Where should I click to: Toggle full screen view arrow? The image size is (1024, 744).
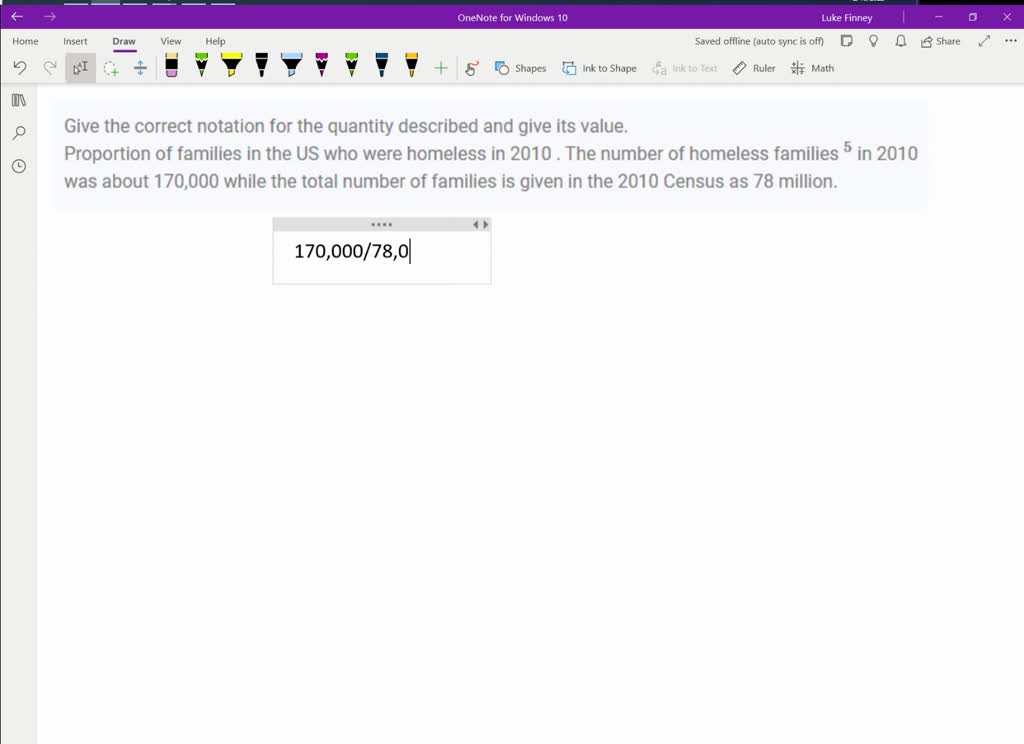click(x=984, y=41)
